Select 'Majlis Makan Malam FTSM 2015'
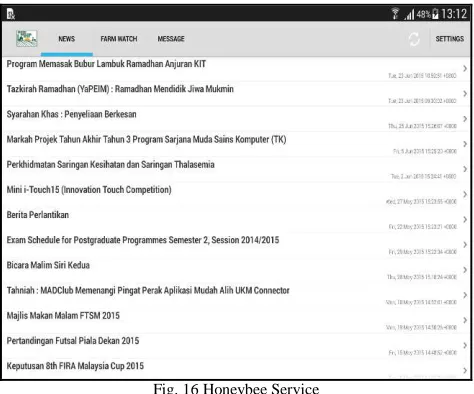474x394 pixels. (63, 316)
